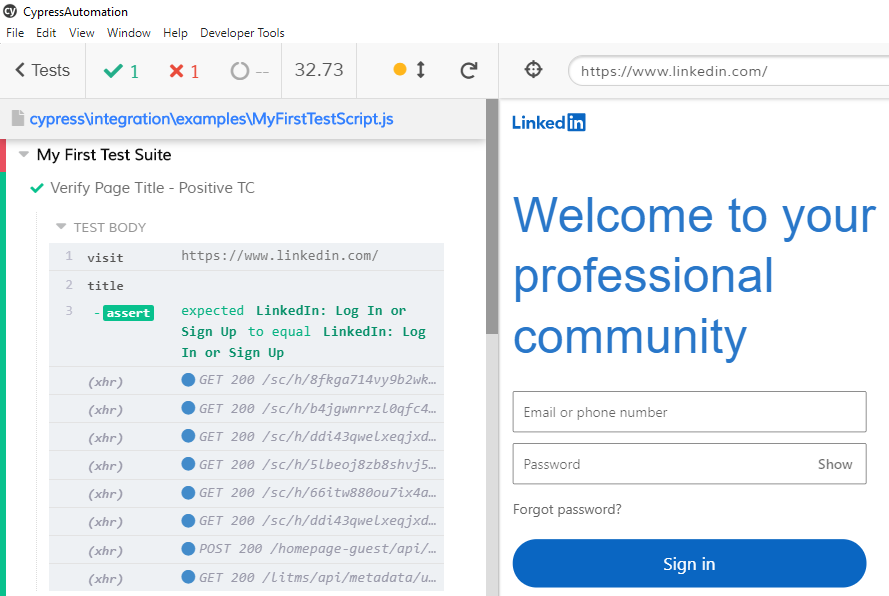The image size is (889, 596).
Task: Click the file icon beside MyFirstTestScript.js
Action: pos(18,119)
